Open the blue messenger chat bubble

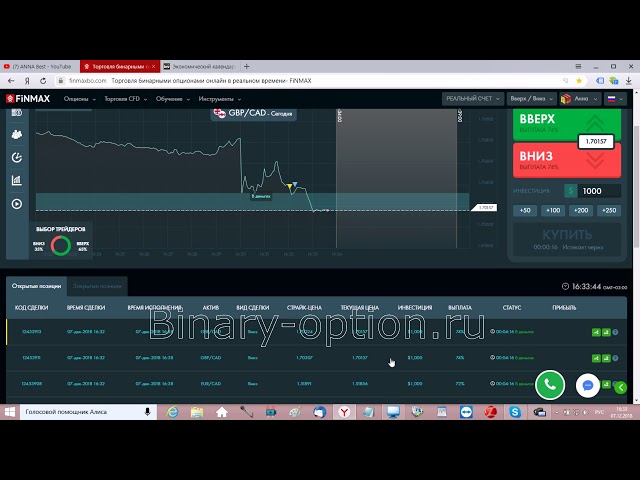point(589,384)
